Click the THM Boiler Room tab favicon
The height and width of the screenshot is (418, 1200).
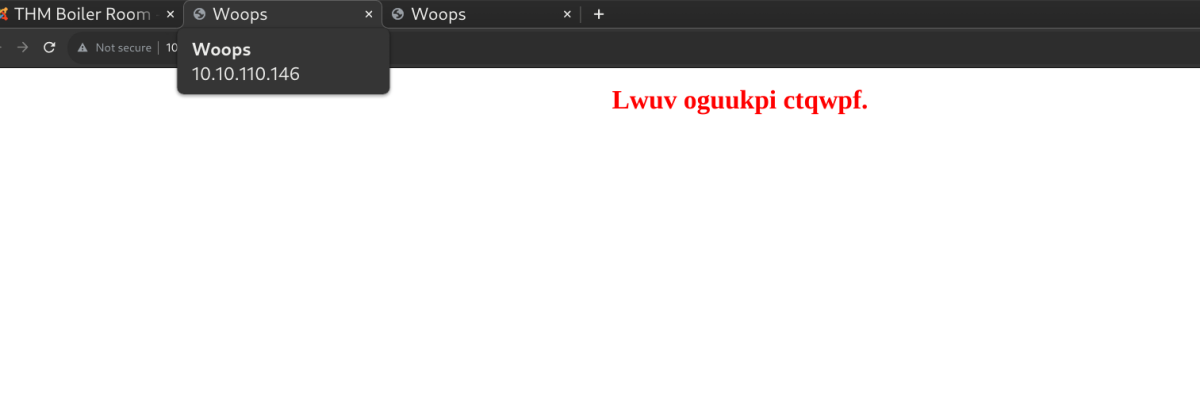pos(4,14)
